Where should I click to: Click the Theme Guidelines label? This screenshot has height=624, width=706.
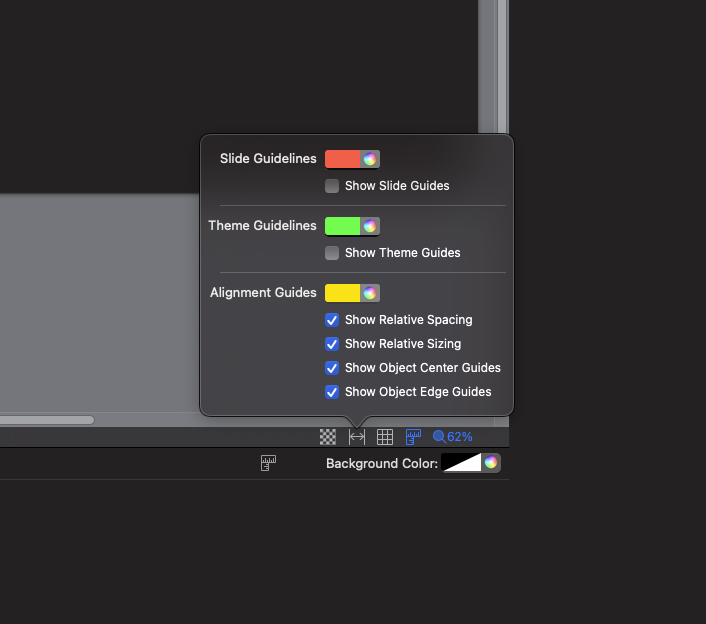262,226
